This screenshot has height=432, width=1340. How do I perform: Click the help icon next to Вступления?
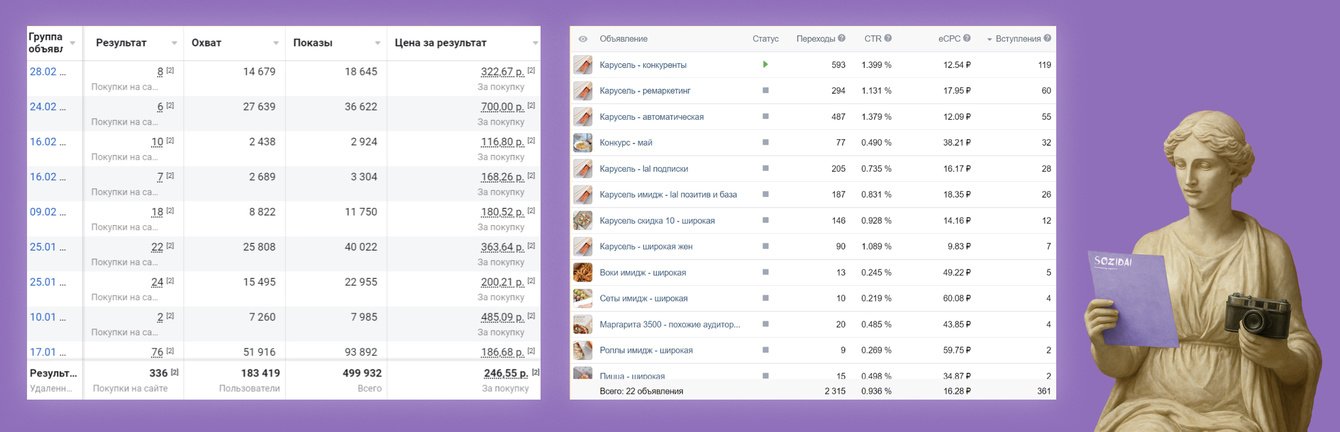pyautogui.click(x=1048, y=39)
